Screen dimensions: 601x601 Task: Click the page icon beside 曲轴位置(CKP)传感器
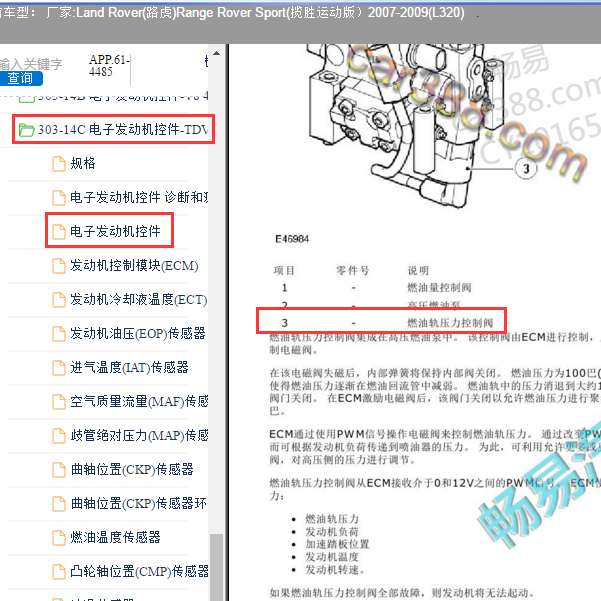tap(59, 470)
